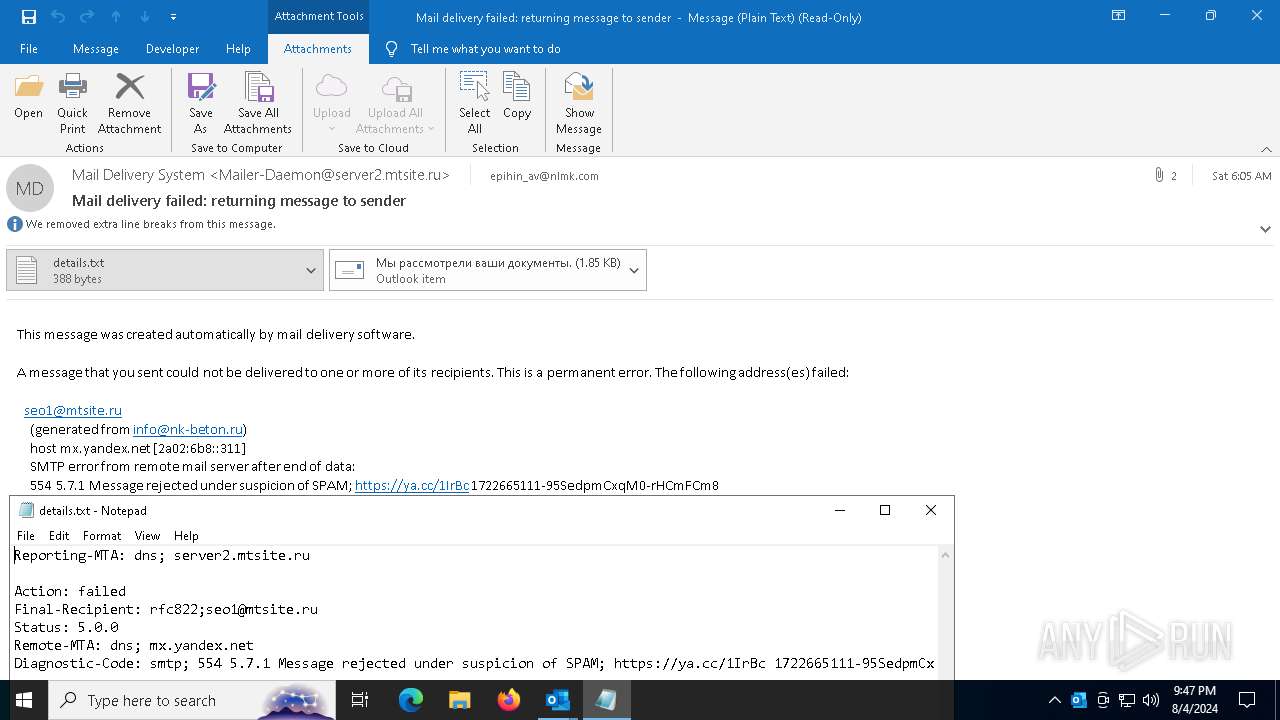Screen dimensions: 1280x720
Task: Click Remove Attachment in the ribbon
Action: (x=129, y=104)
